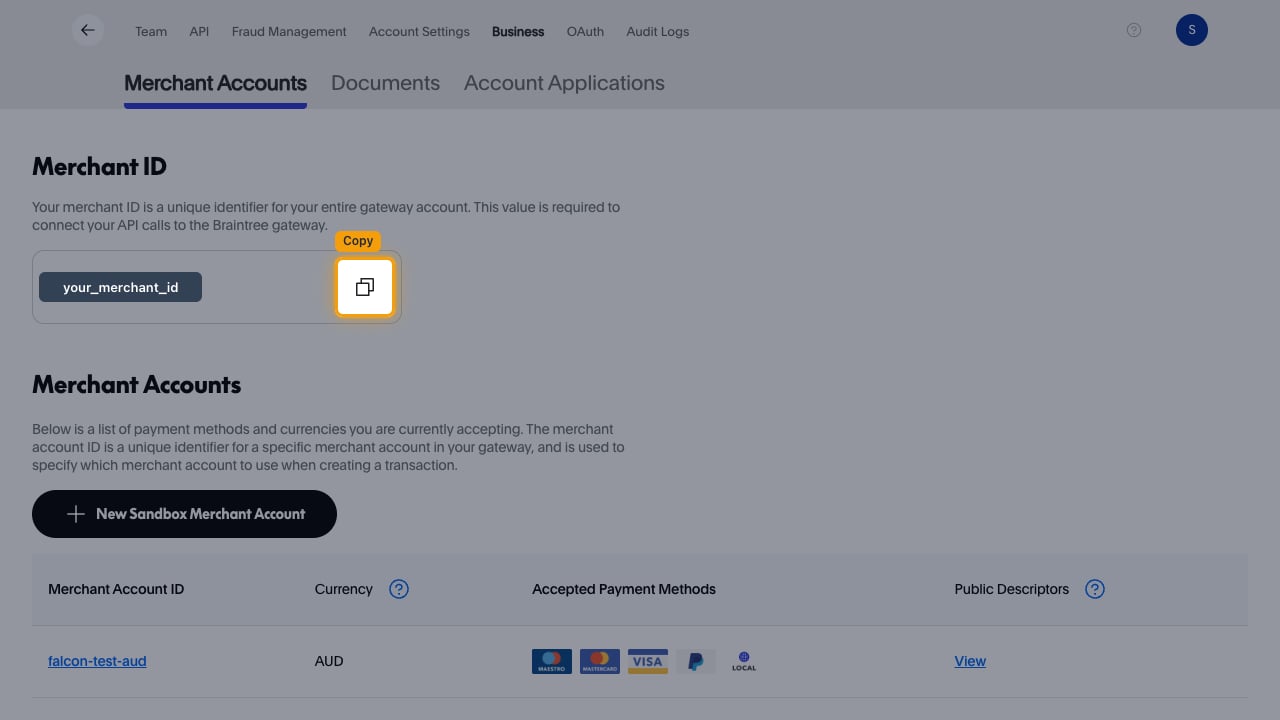The height and width of the screenshot is (720, 1280).
Task: Click the Local payment methods icon
Action: [x=744, y=661]
